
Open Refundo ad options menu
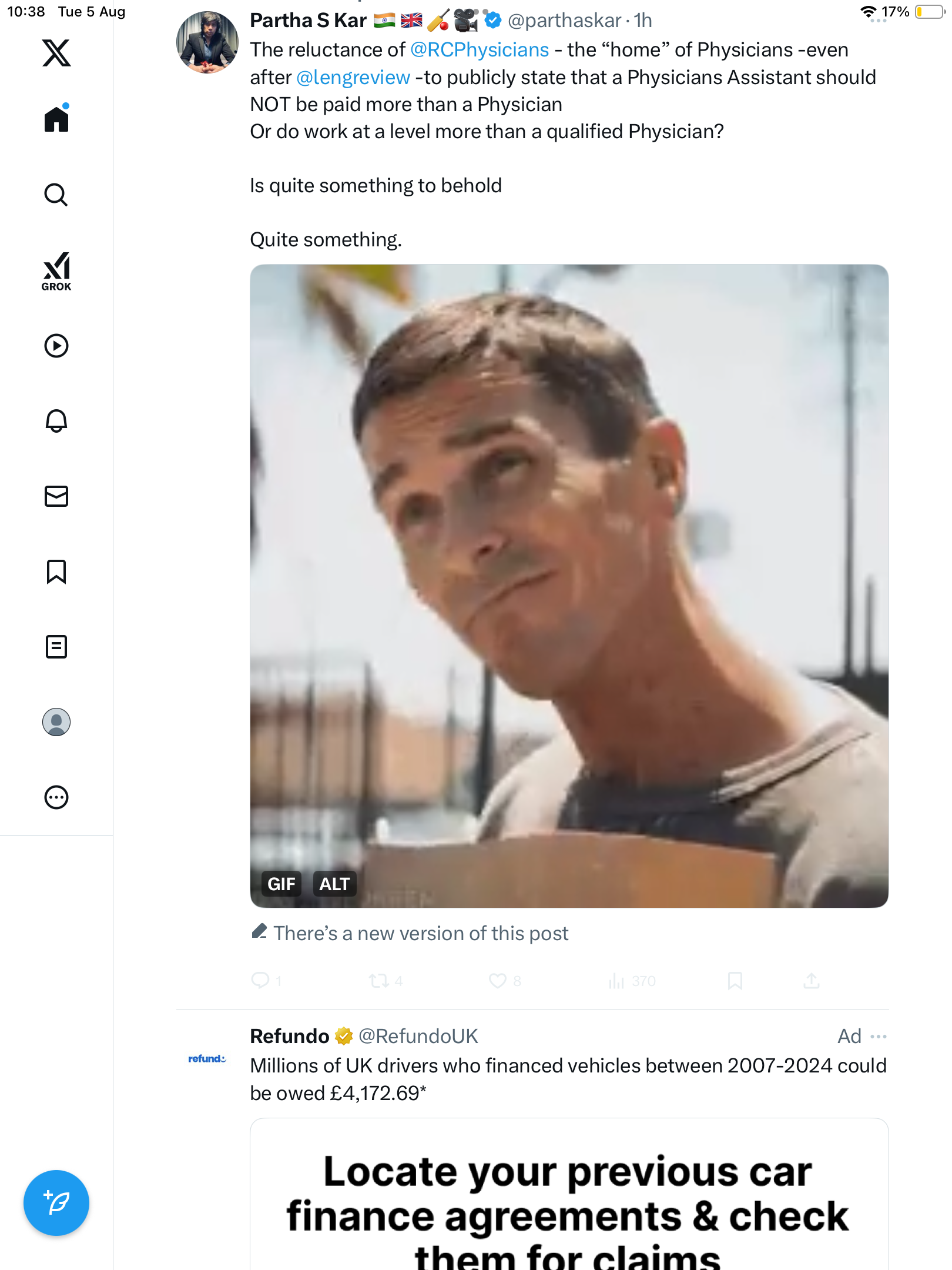[x=879, y=1036]
